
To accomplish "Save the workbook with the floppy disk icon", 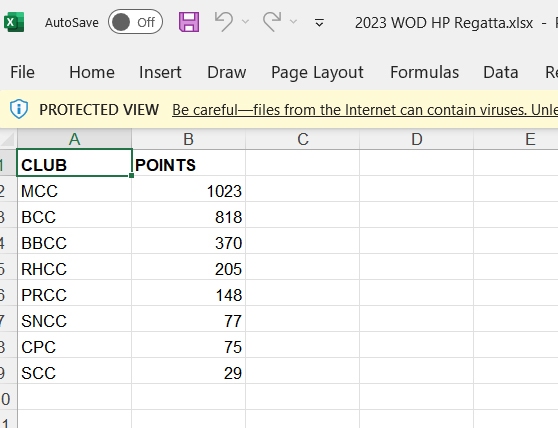I will (x=189, y=22).
